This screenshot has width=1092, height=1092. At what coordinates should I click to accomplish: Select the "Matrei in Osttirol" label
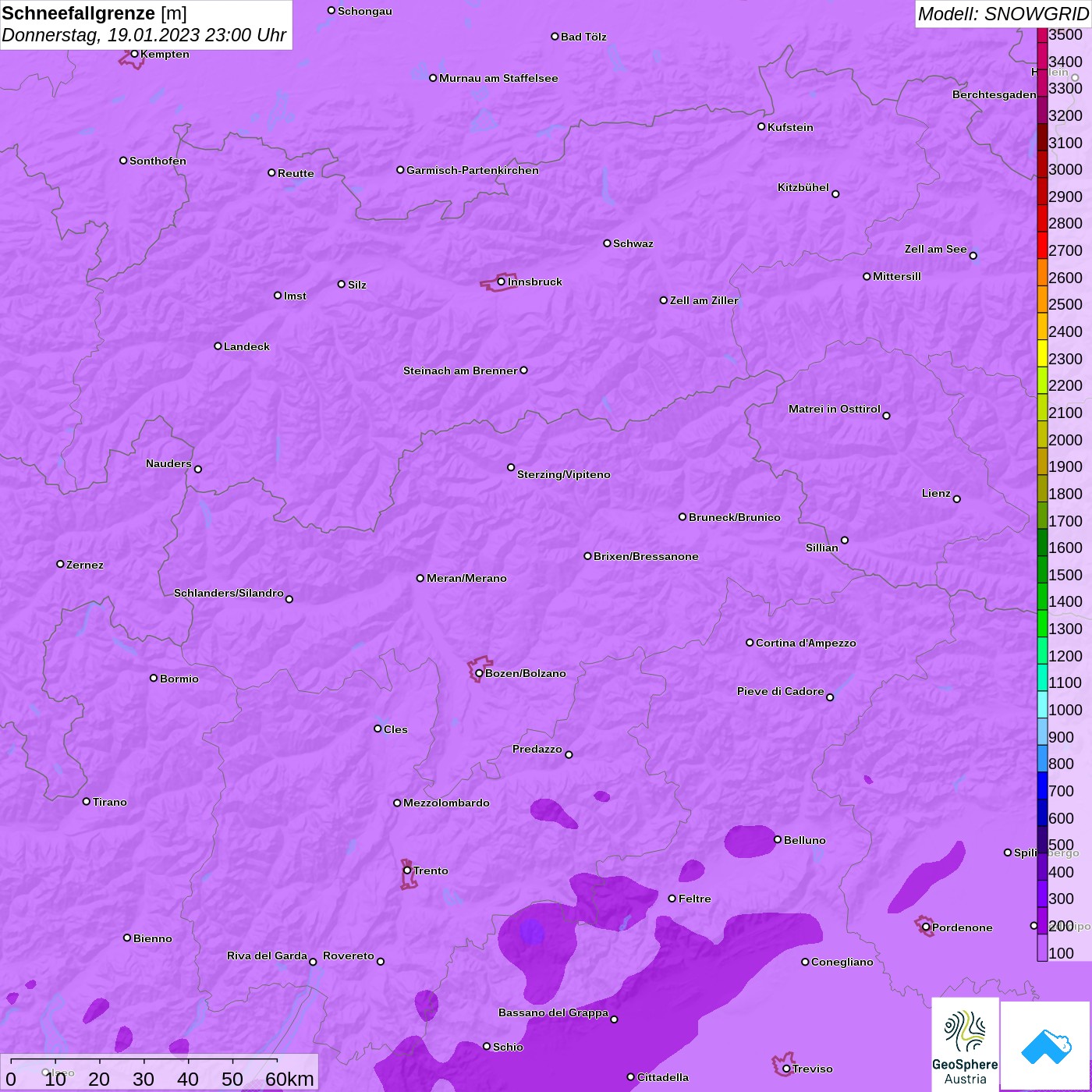[x=835, y=409]
